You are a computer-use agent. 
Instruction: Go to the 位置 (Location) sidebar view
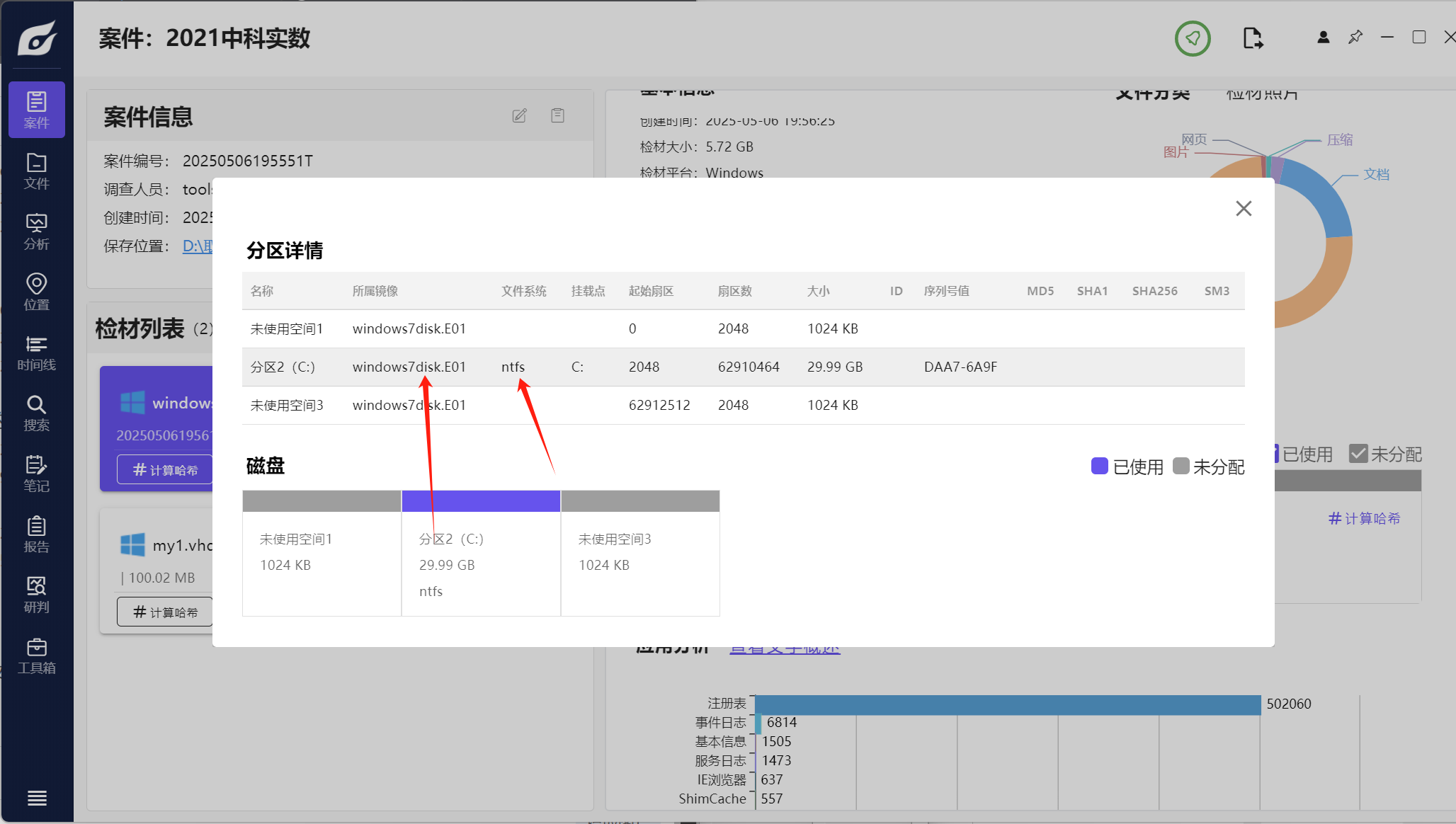point(36,292)
